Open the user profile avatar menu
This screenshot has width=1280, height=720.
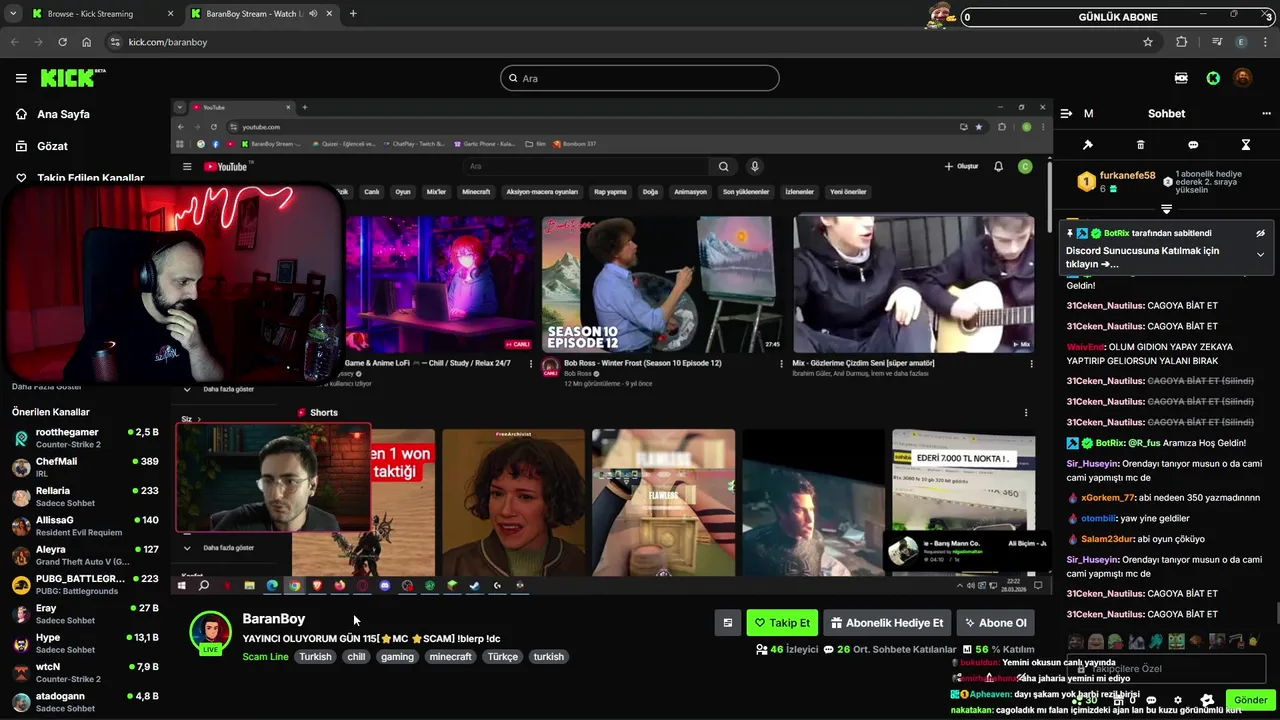click(1242, 78)
